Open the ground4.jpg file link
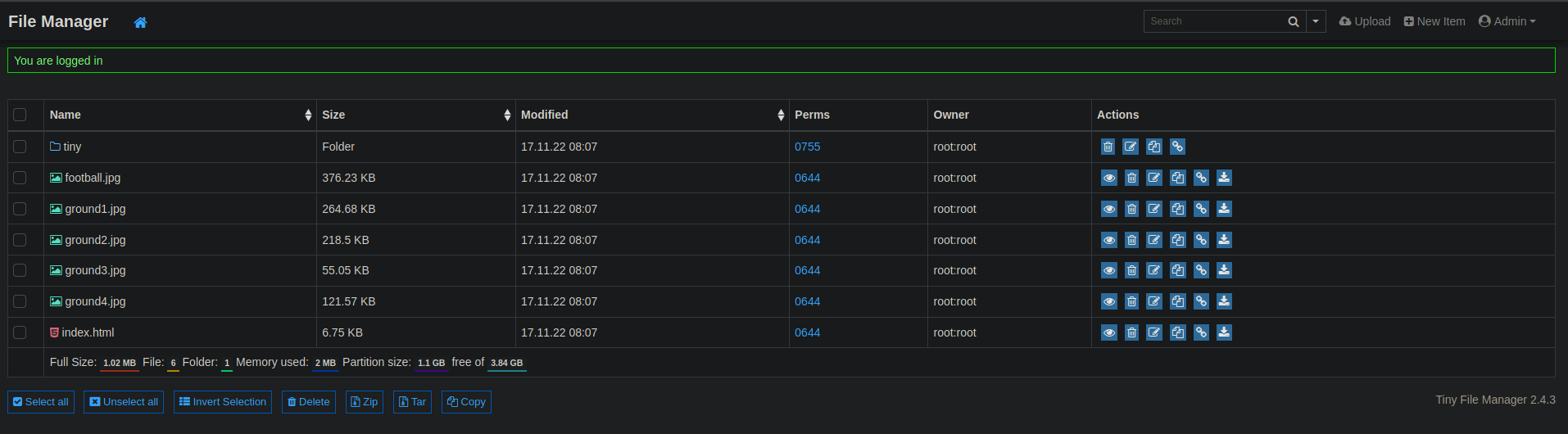The height and width of the screenshot is (434, 1568). tap(88, 301)
